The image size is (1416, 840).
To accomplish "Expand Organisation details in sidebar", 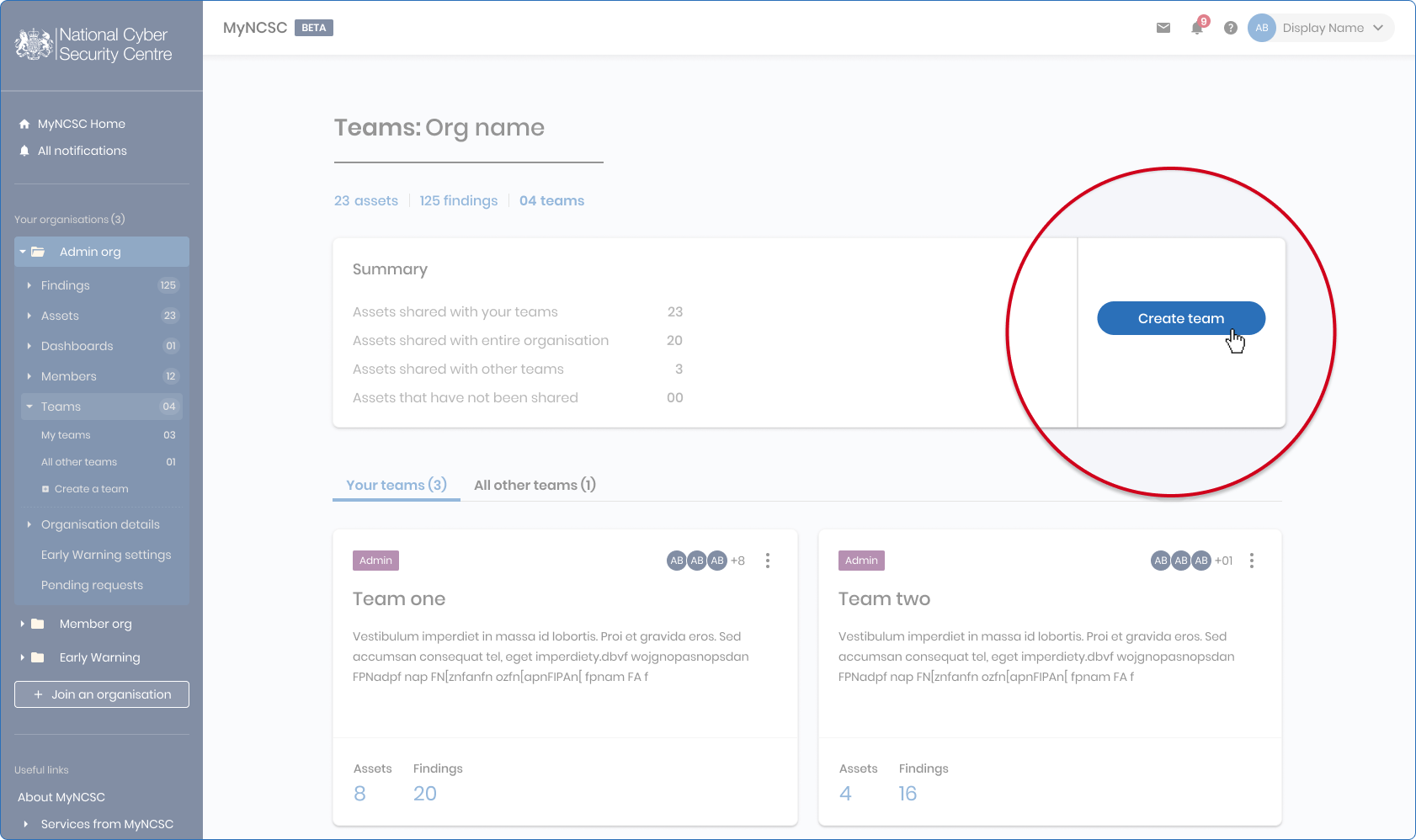I will coord(29,524).
